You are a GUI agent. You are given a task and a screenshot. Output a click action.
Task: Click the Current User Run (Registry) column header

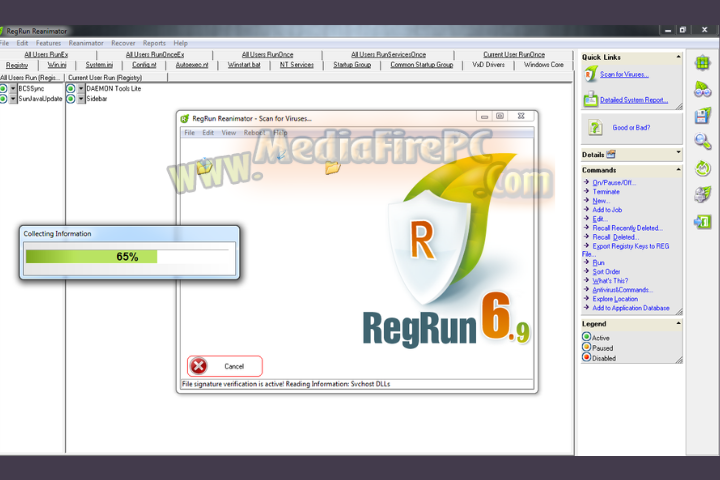click(x=105, y=78)
